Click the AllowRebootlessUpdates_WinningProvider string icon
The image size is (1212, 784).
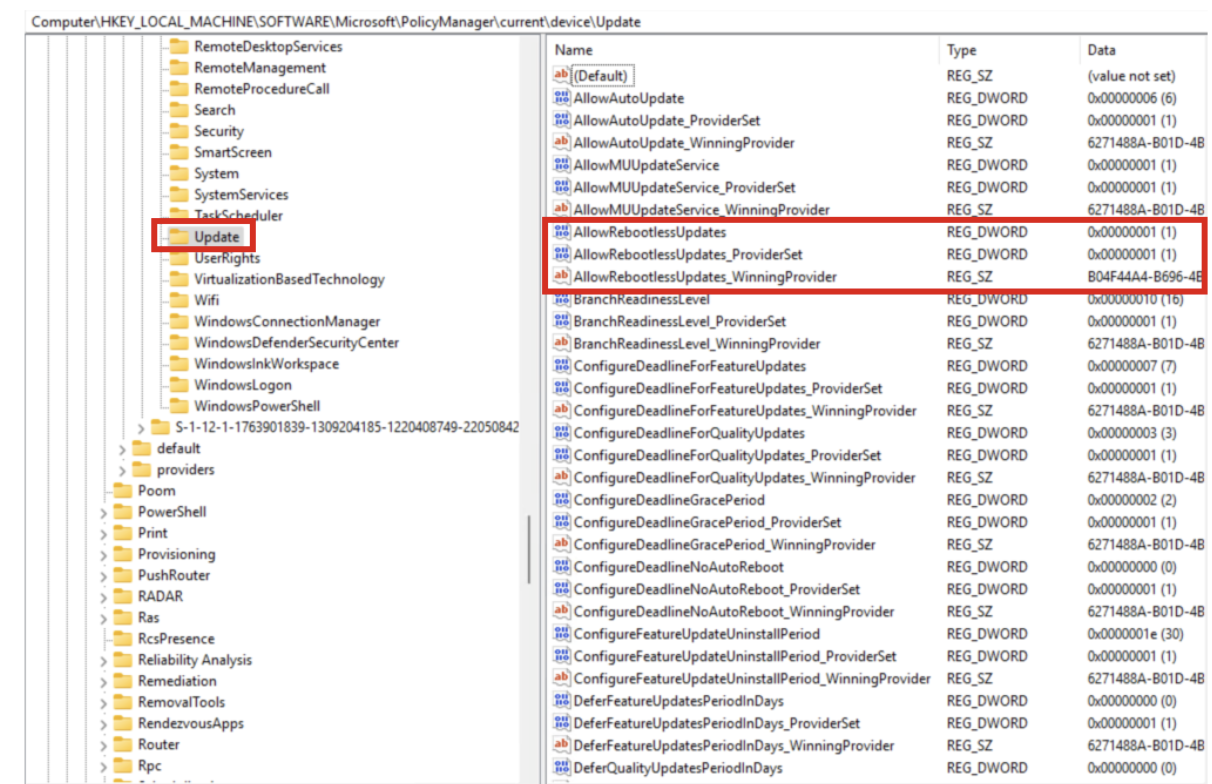tap(562, 276)
